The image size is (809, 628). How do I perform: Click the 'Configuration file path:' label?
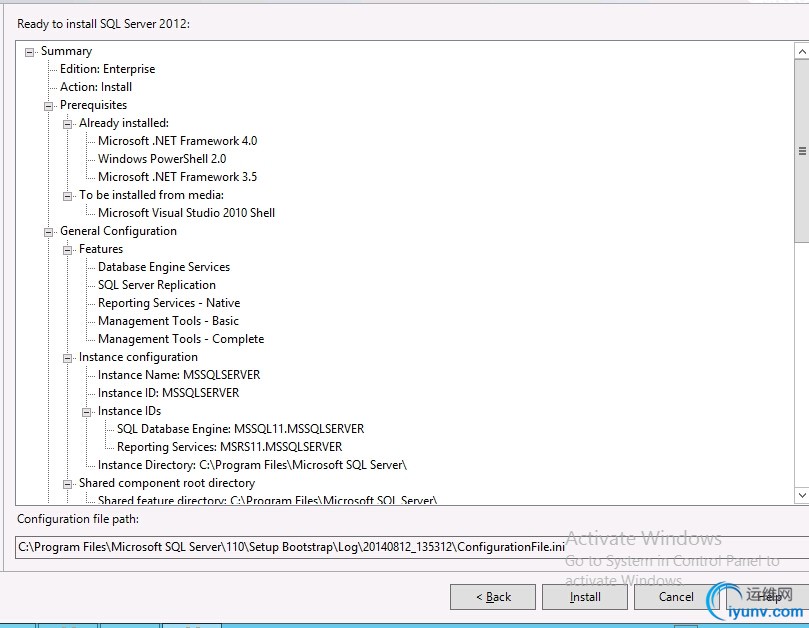point(78,519)
